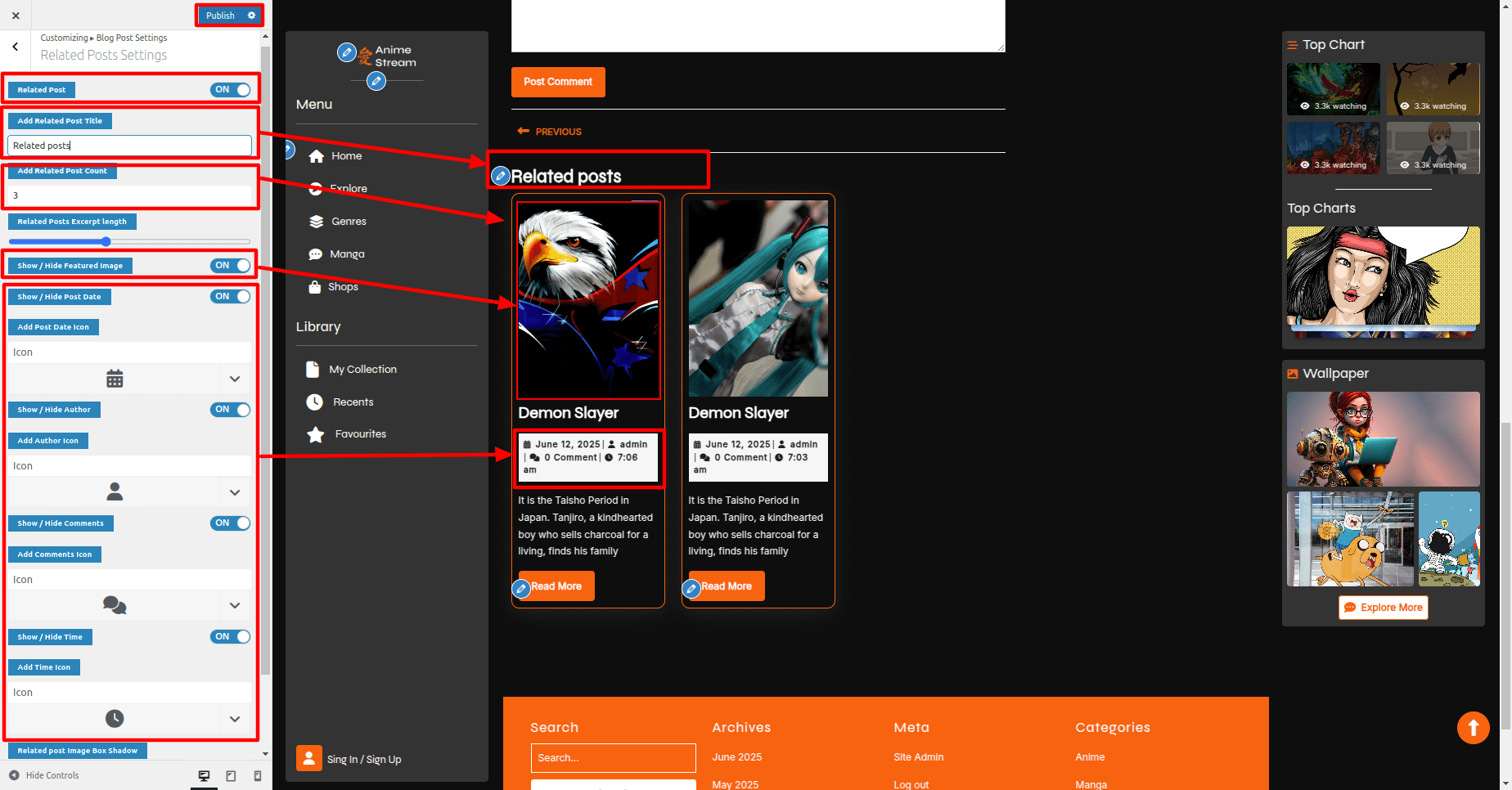Viewport: 1512px width, 790px height.
Task: Click the orange scroll-to-top arrow button
Action: pyautogui.click(x=1473, y=727)
